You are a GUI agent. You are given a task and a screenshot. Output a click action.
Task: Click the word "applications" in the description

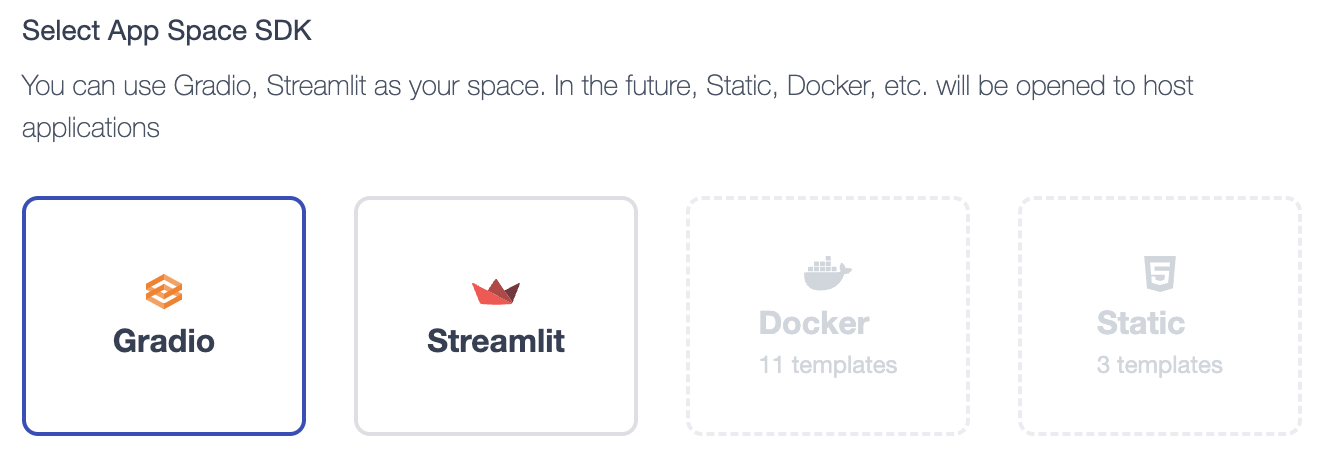(x=91, y=129)
